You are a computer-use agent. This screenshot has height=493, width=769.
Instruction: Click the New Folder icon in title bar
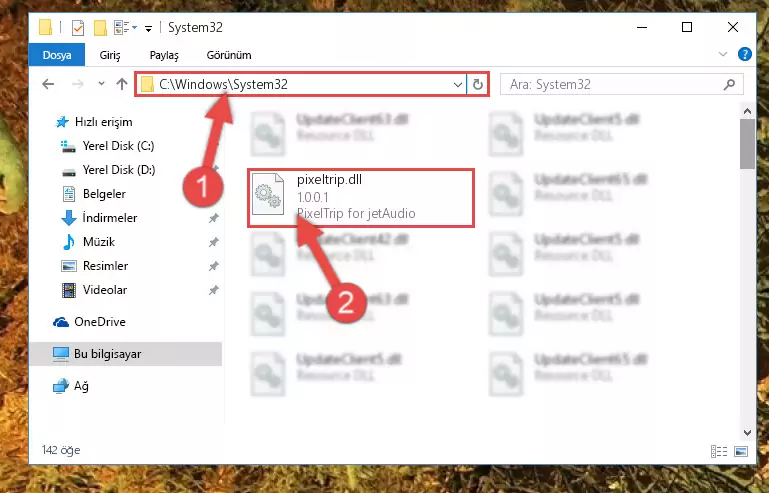[100, 27]
